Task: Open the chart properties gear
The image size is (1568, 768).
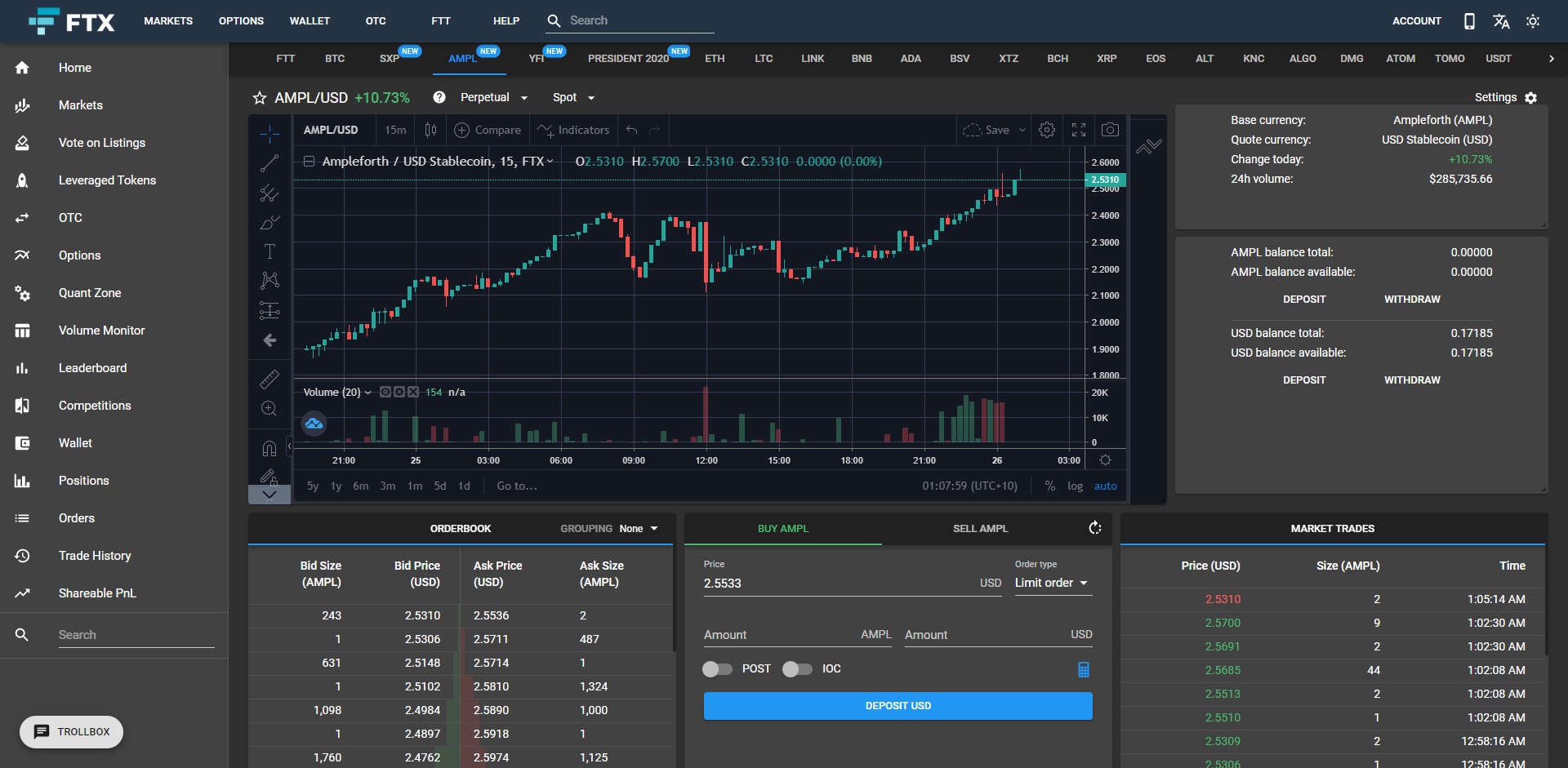Action: tap(1047, 130)
